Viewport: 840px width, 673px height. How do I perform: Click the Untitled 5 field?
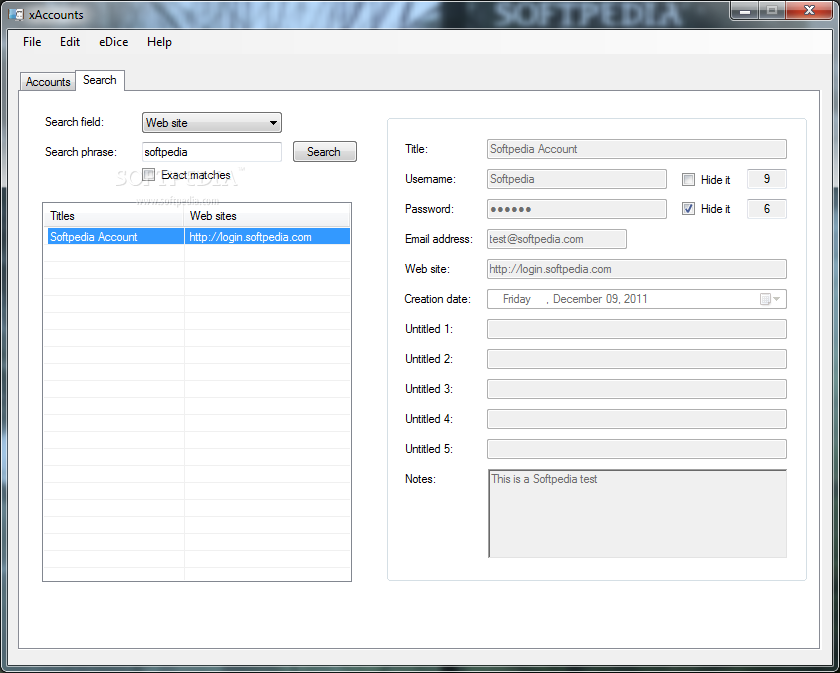636,449
